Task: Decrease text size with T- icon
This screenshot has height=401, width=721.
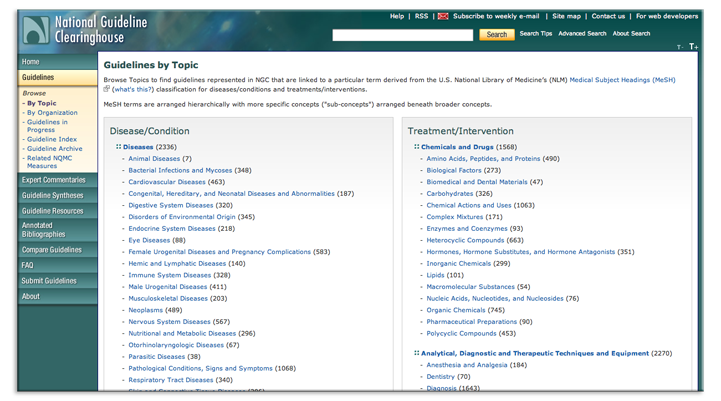Action: point(680,47)
